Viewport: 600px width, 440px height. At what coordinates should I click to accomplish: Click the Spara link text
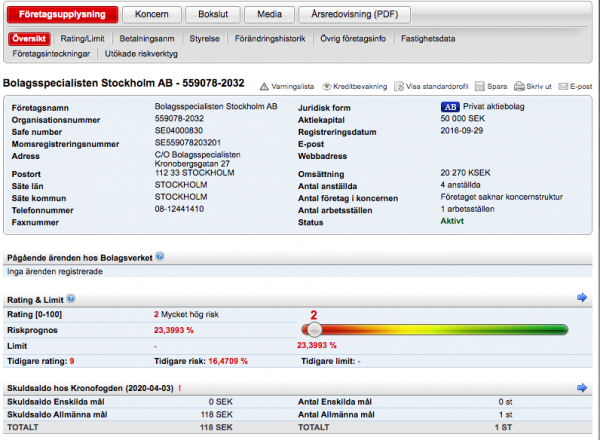coord(497,86)
